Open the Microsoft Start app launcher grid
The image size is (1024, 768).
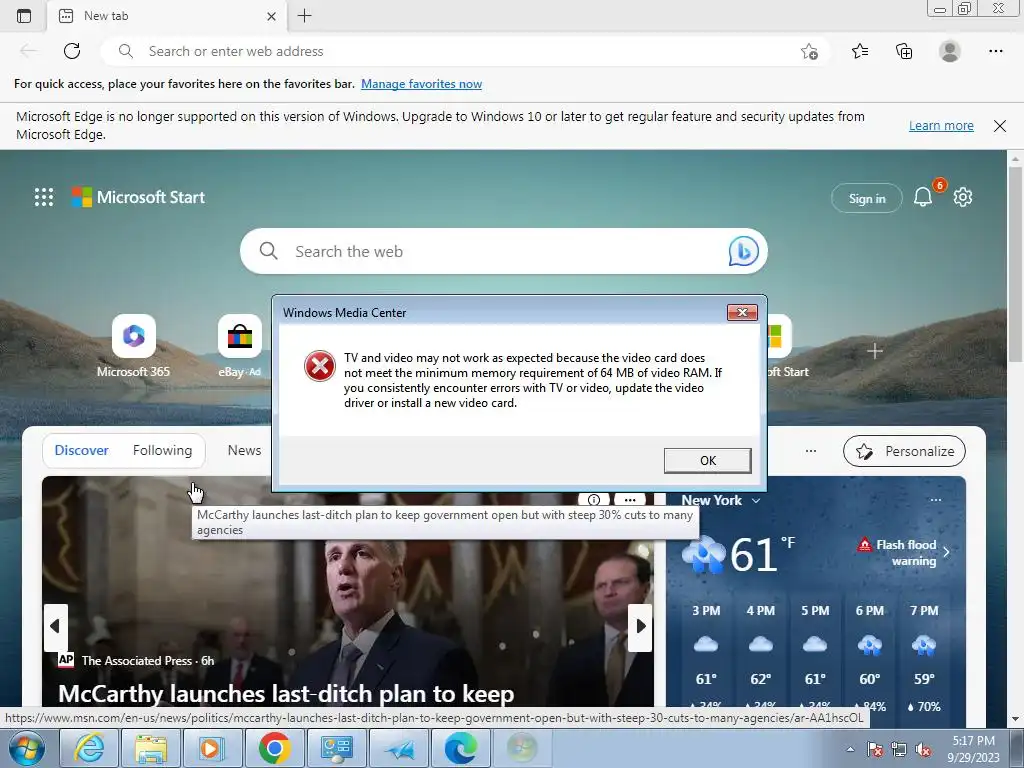coord(44,197)
